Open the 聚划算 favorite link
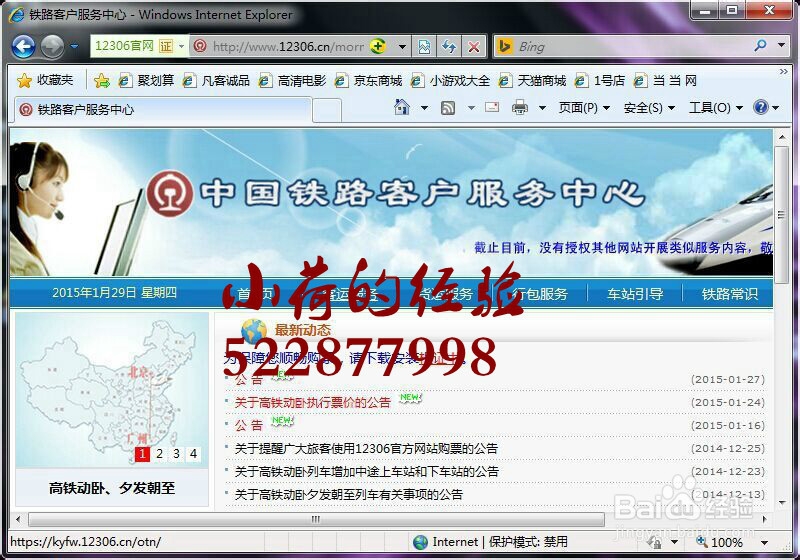800x560 pixels. (146, 80)
